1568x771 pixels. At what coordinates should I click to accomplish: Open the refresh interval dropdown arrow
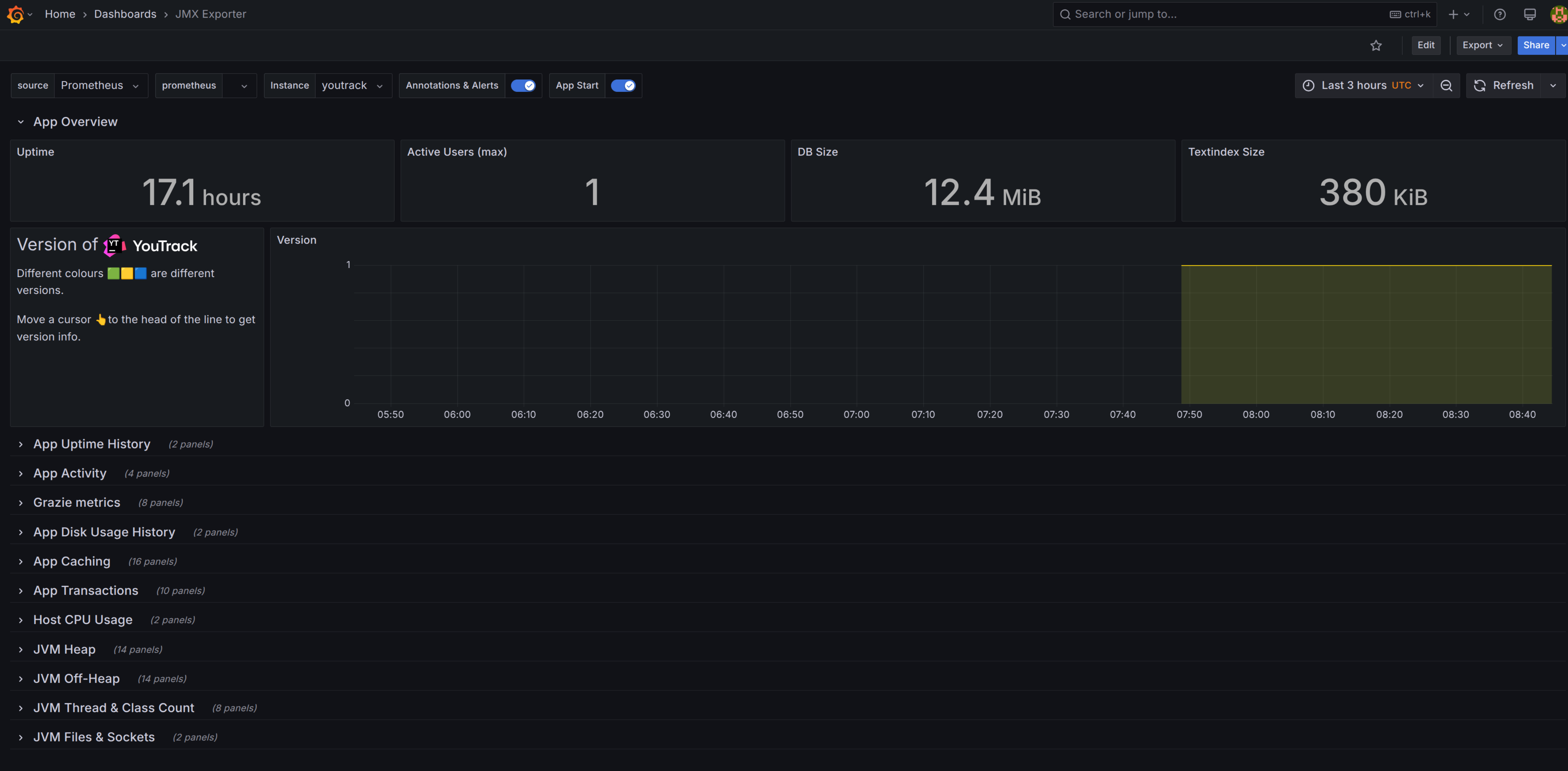[1554, 85]
